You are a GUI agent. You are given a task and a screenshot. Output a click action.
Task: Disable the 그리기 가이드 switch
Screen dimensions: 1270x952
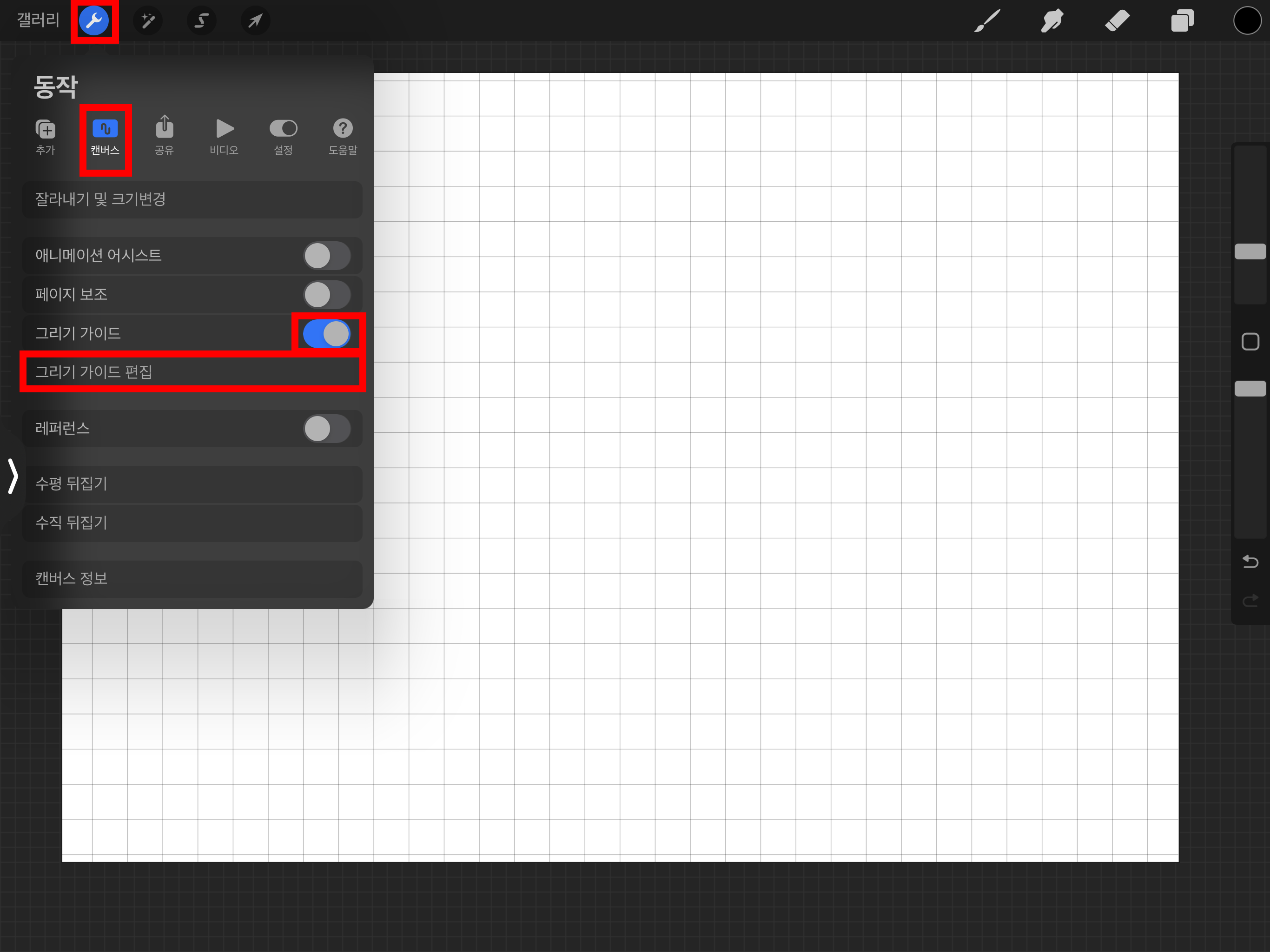click(x=327, y=334)
